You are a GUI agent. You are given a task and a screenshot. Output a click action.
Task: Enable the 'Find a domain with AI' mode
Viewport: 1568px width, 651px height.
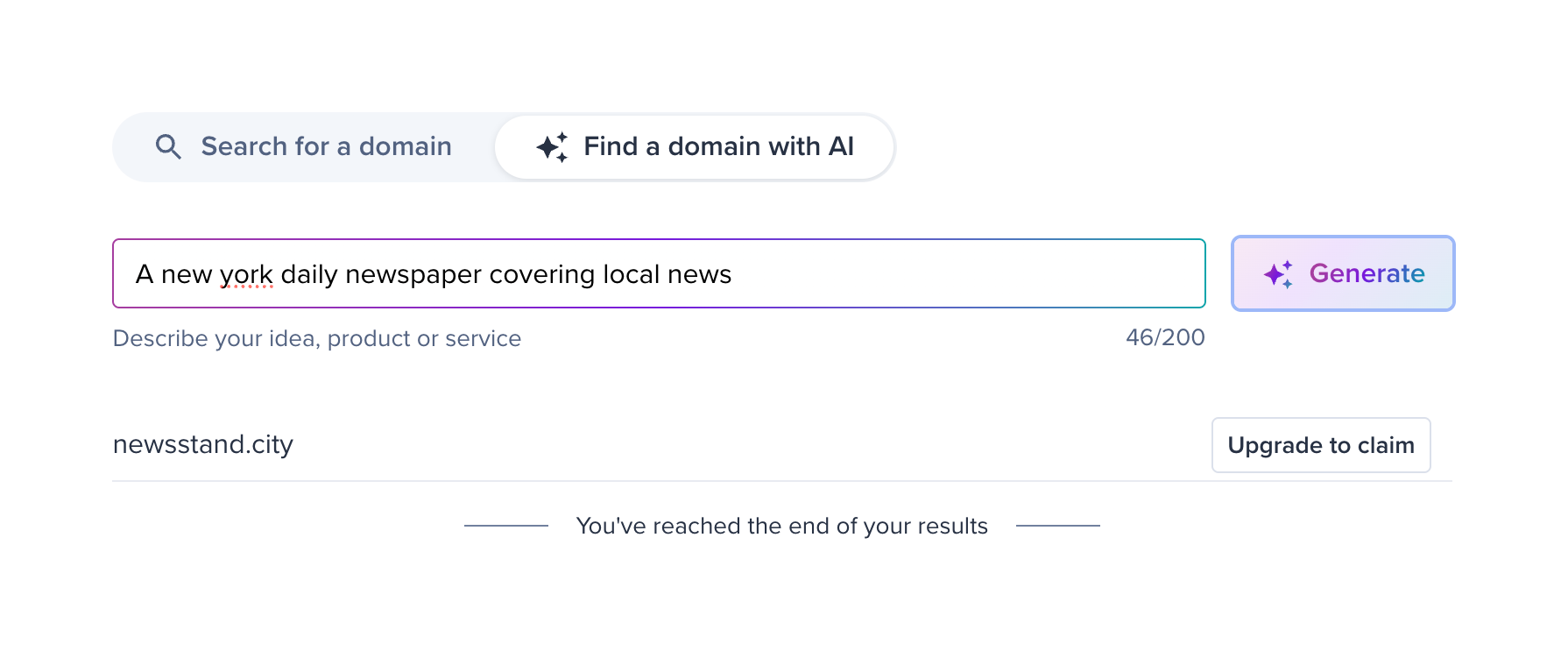pyautogui.click(x=695, y=146)
